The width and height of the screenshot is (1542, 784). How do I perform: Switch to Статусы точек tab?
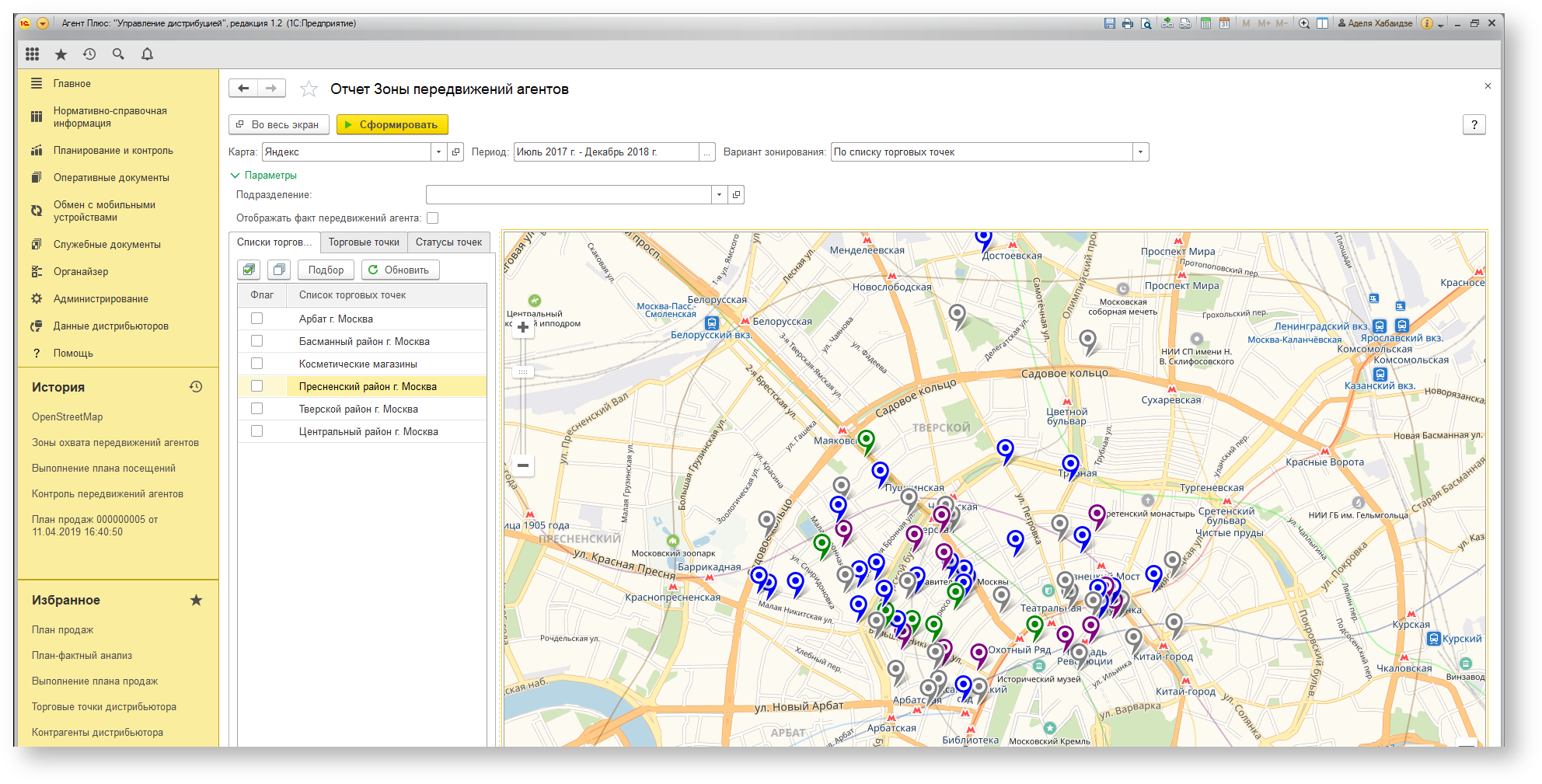coord(448,242)
